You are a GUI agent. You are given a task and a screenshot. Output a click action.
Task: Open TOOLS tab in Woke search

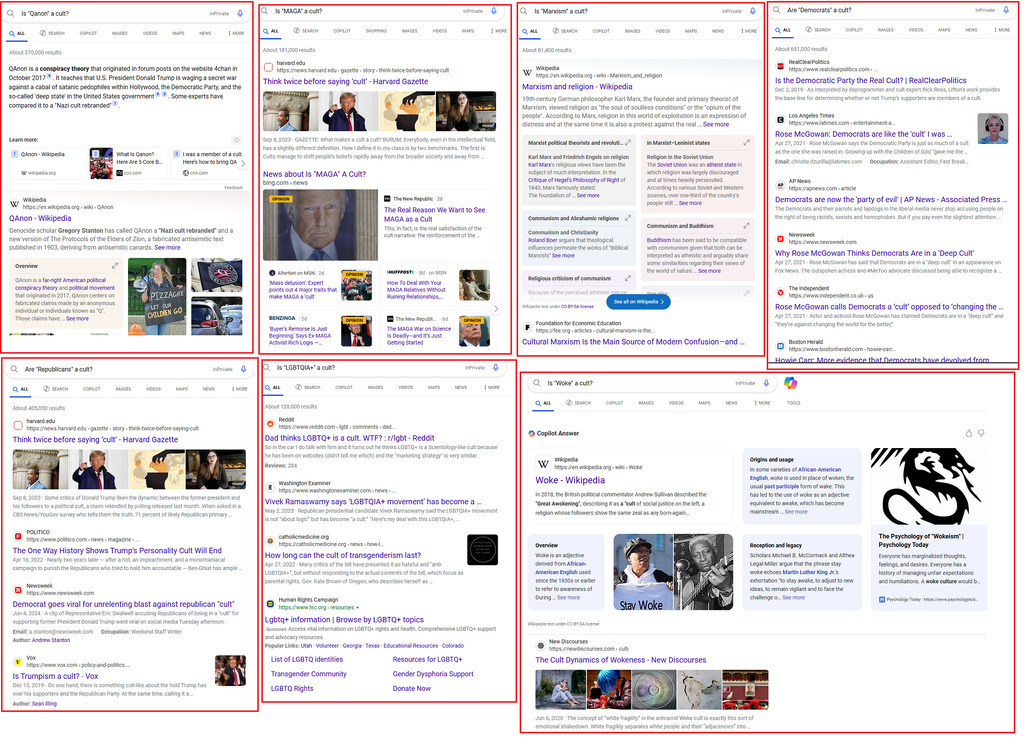[x=793, y=403]
